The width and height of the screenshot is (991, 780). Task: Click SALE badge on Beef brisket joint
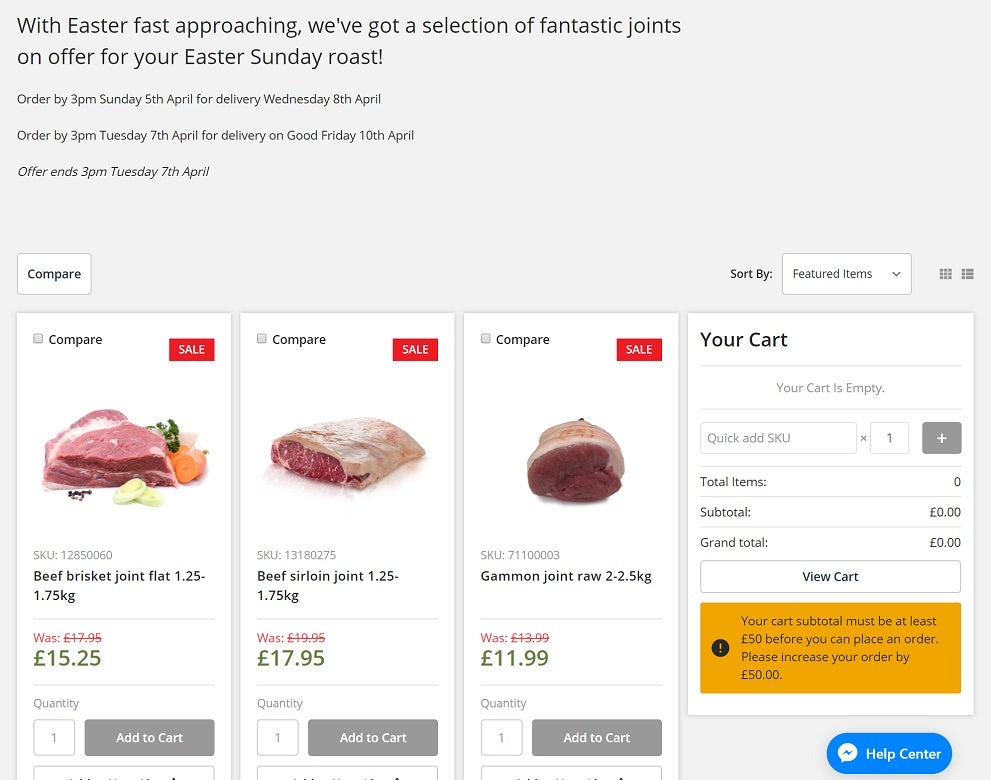191,349
